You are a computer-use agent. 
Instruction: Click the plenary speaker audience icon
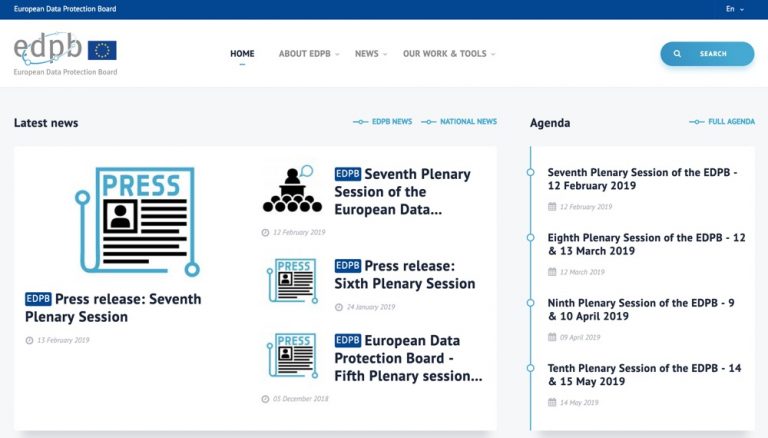pyautogui.click(x=292, y=190)
